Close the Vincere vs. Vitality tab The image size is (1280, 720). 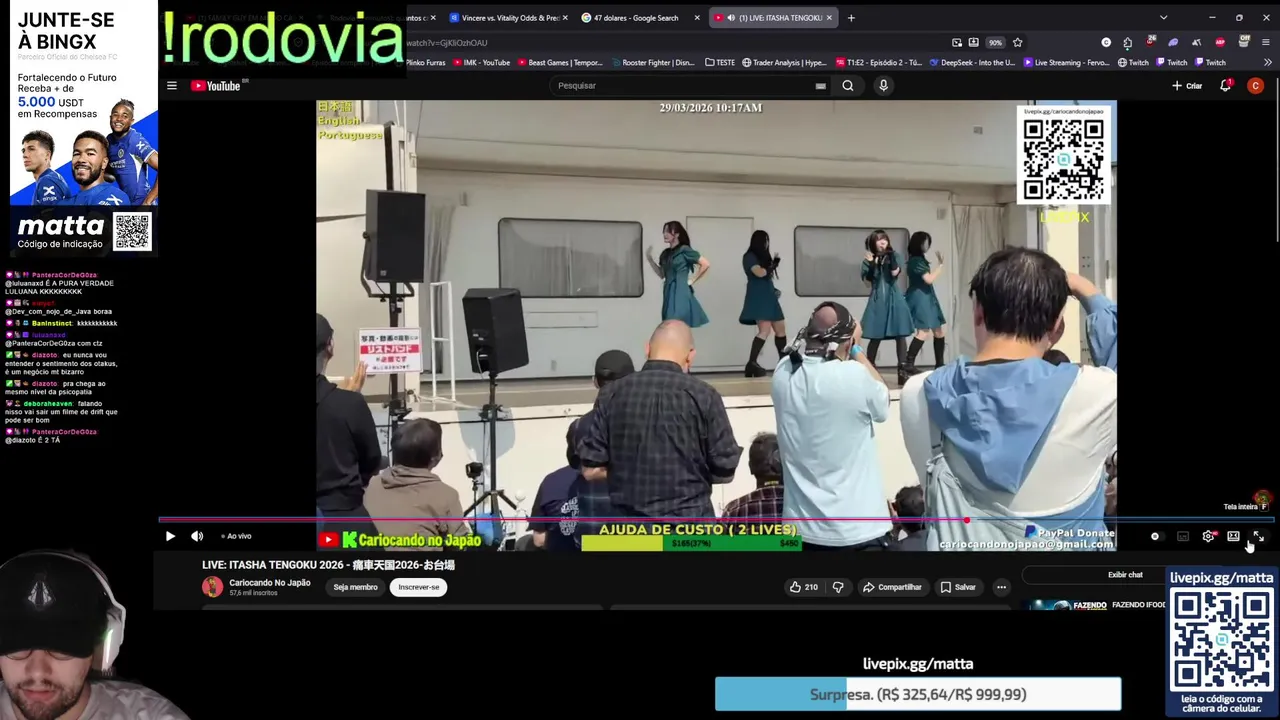565,18
